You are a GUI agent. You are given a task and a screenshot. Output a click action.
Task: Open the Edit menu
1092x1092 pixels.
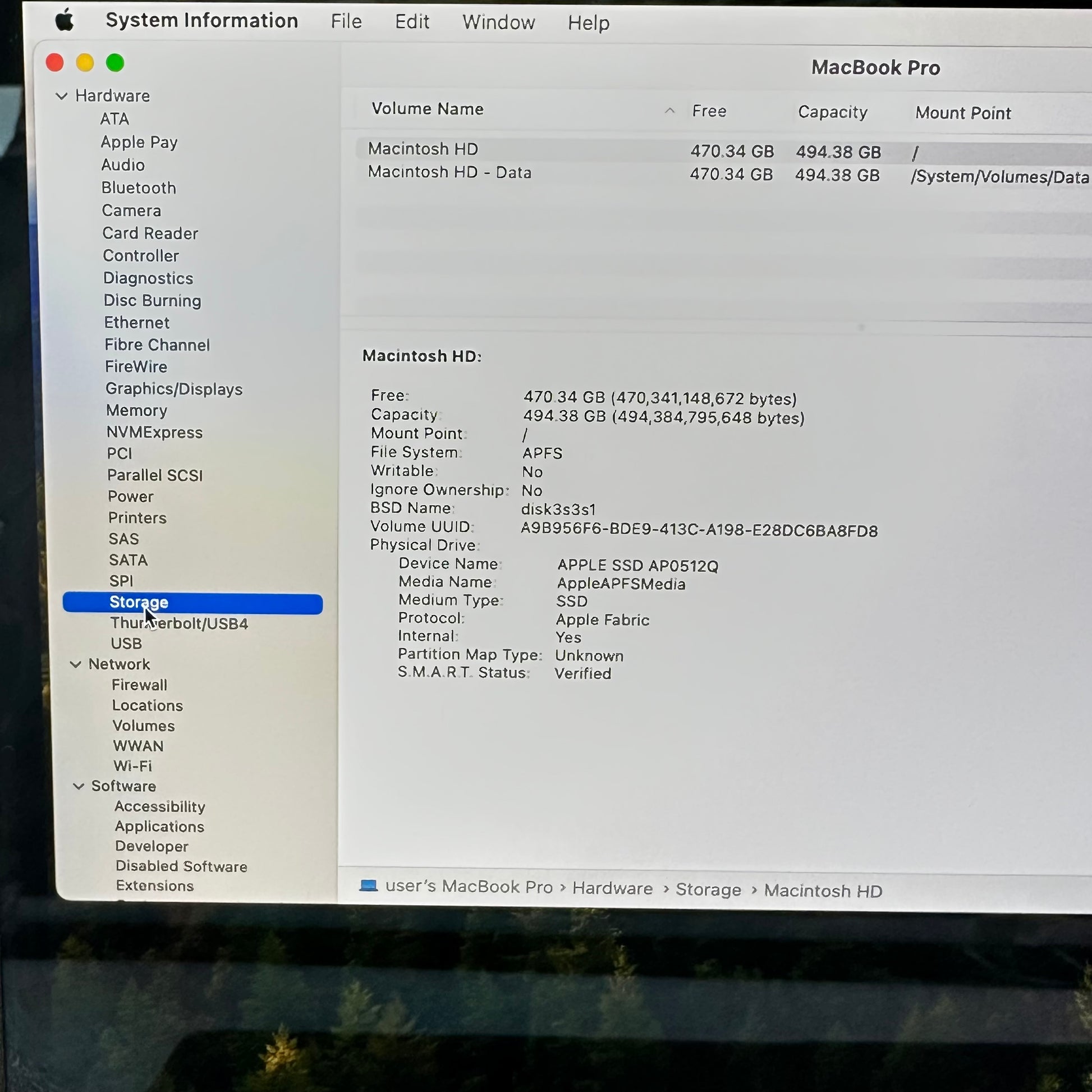click(412, 22)
